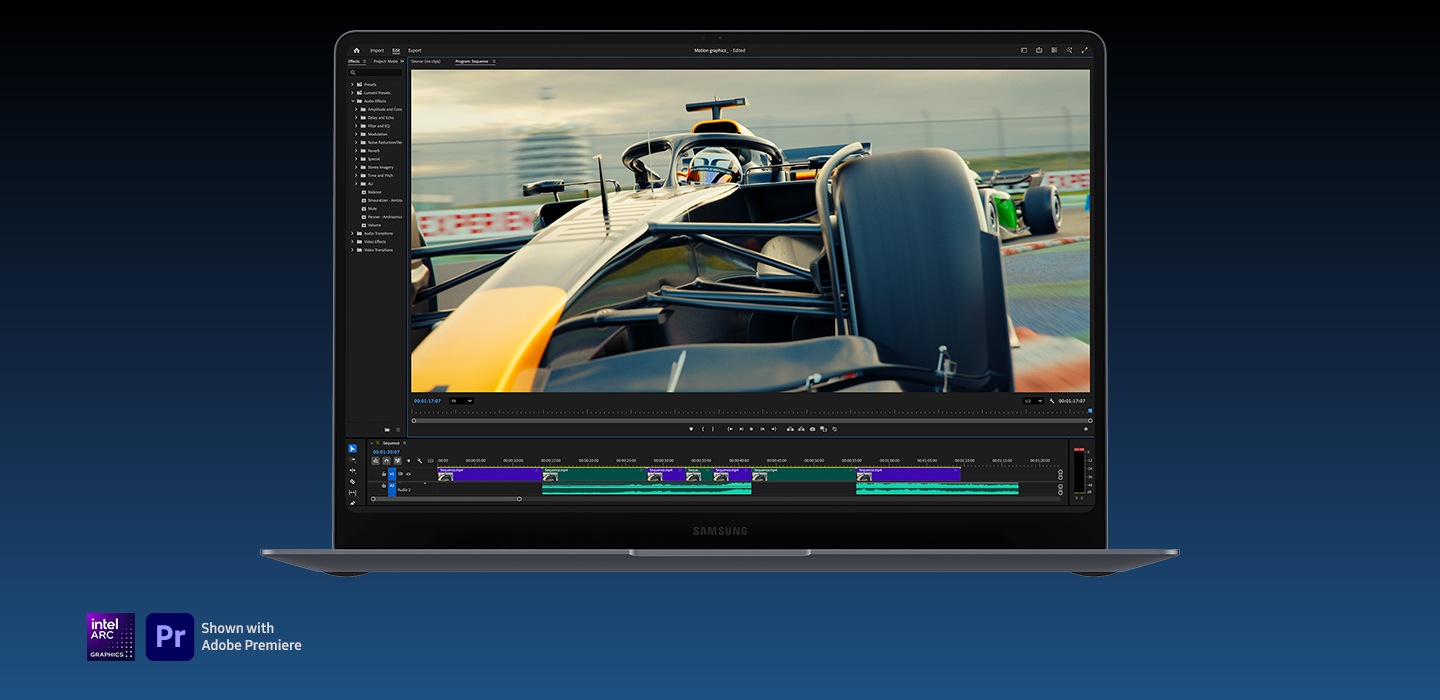Open Program: Sequence panel menu
This screenshot has height=700, width=1440.
click(x=494, y=61)
